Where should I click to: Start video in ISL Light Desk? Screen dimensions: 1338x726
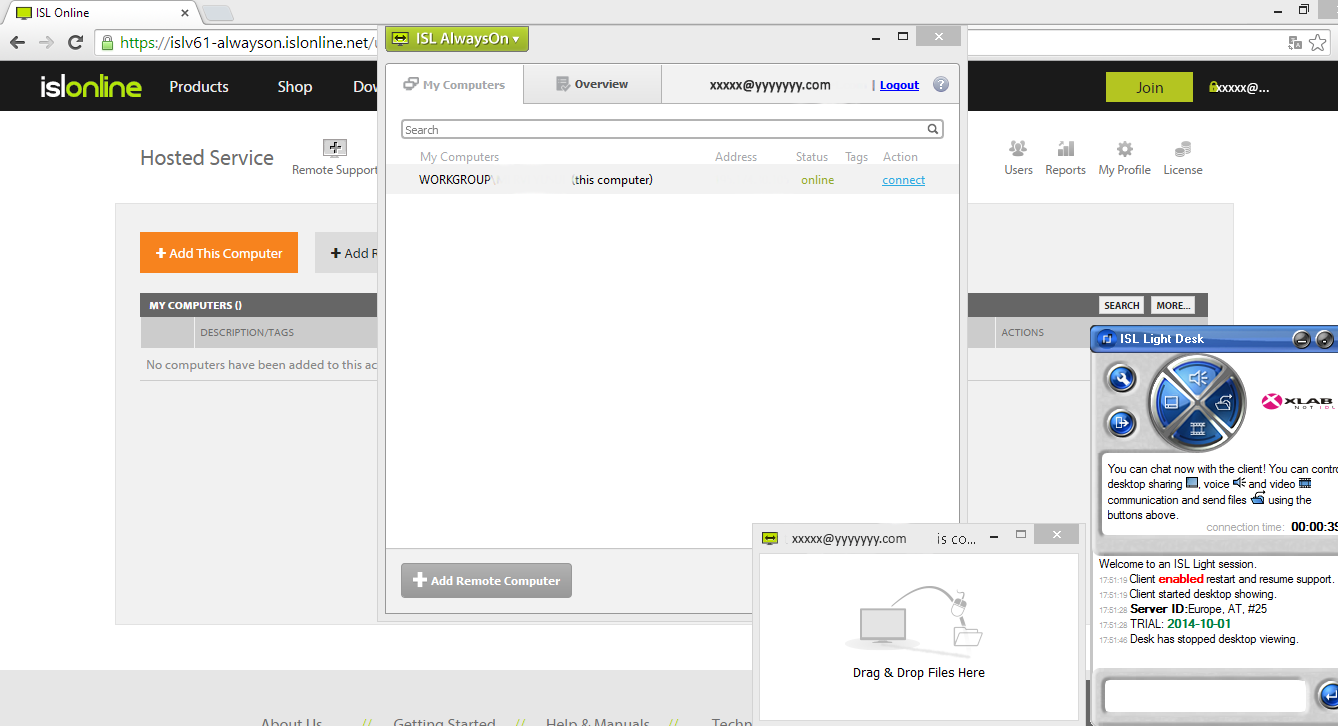1198,430
